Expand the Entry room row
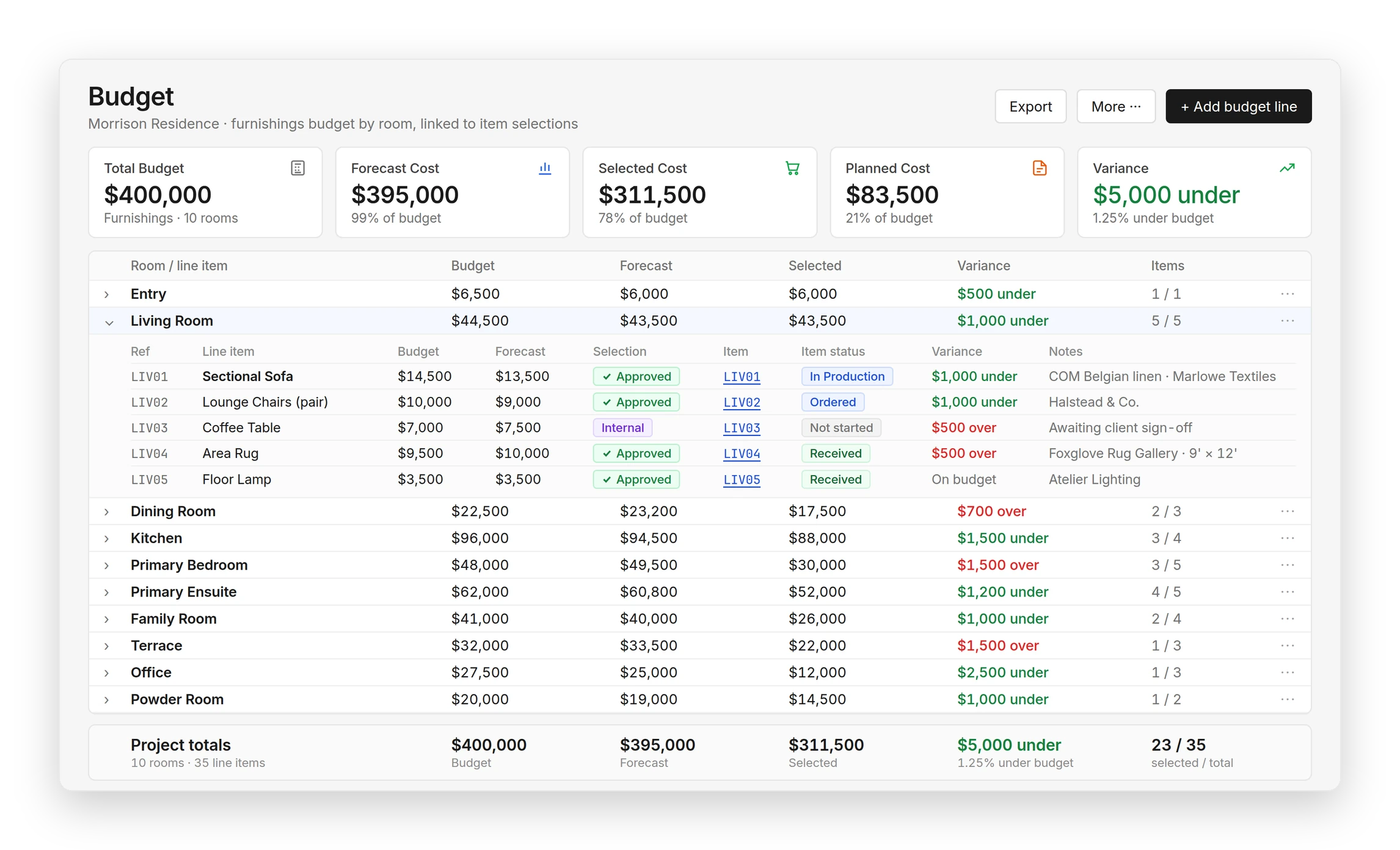This screenshot has width=1400, height=850. pos(107,294)
